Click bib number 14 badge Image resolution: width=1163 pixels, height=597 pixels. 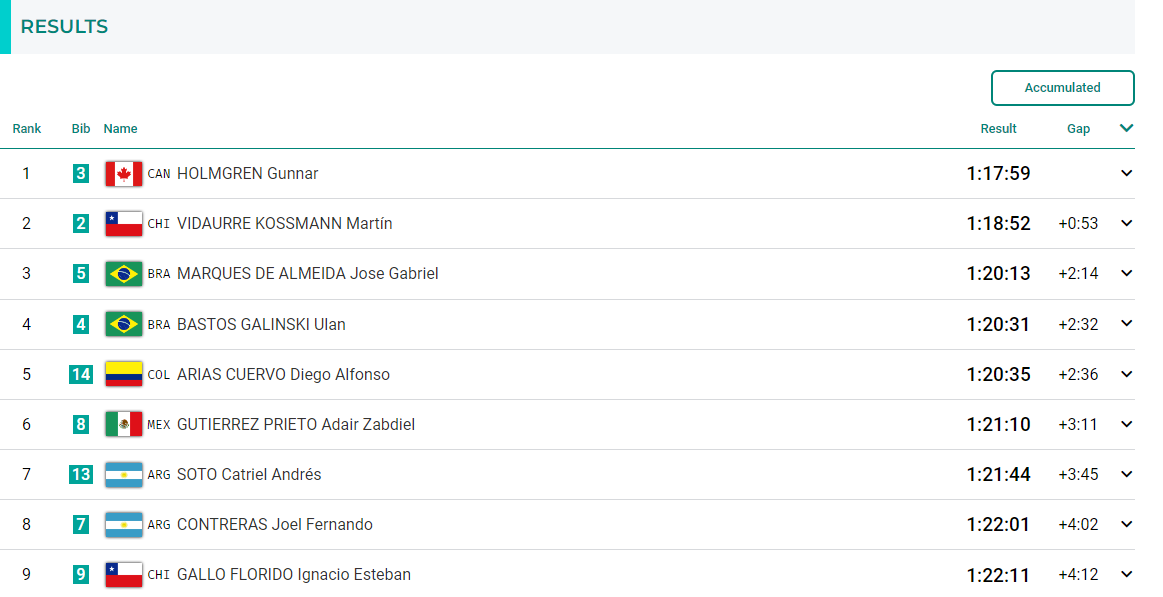pyautogui.click(x=81, y=375)
